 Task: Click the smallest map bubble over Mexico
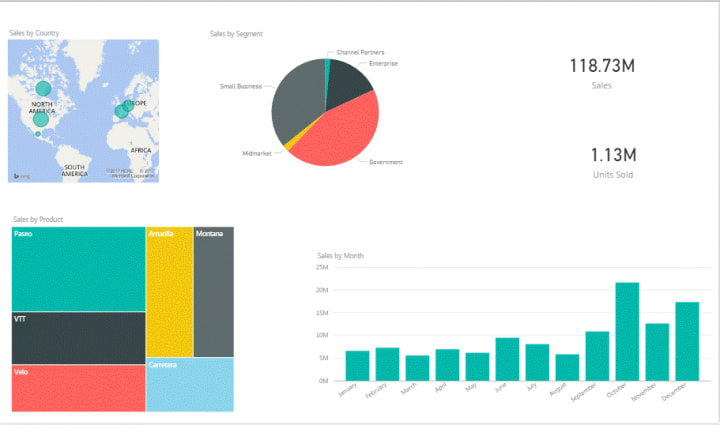point(38,134)
